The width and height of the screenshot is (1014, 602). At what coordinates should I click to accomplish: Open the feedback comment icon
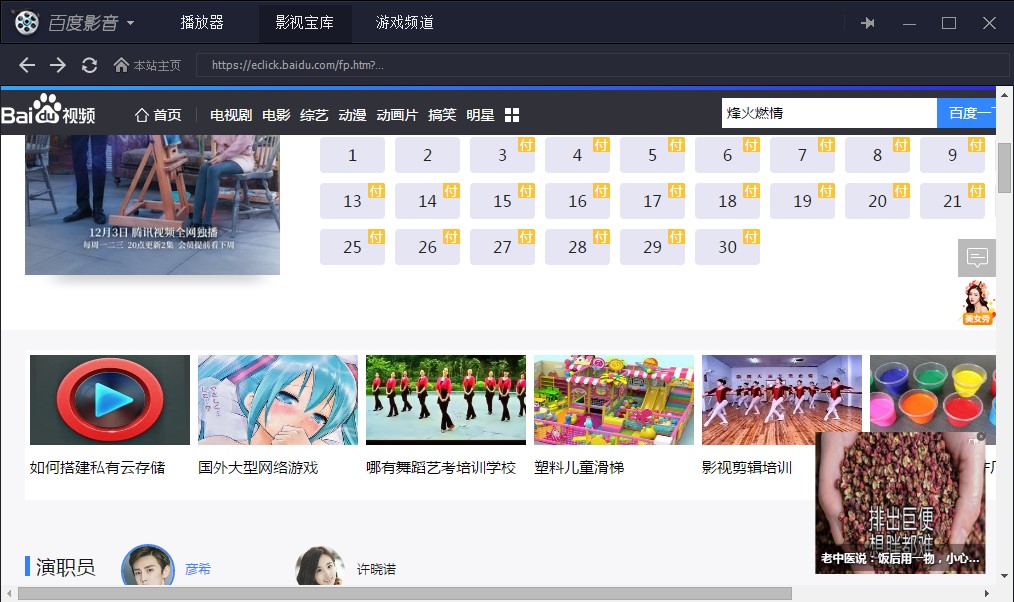coord(977,257)
